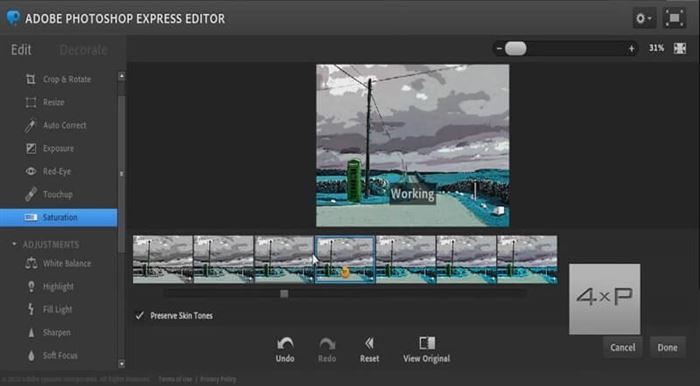Click the sidebar scroll up arrow

(121, 76)
